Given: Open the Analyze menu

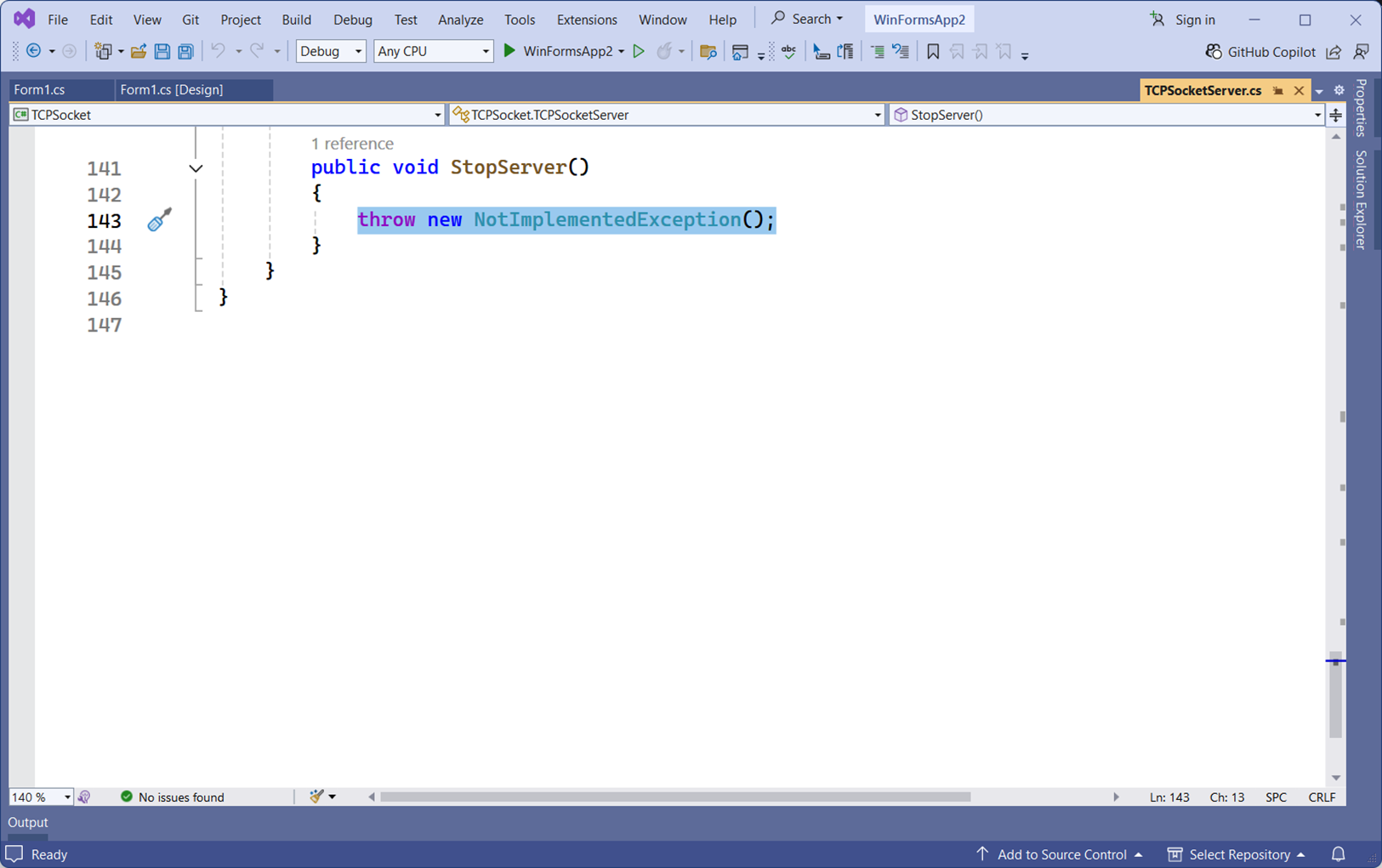Looking at the screenshot, I should (460, 20).
